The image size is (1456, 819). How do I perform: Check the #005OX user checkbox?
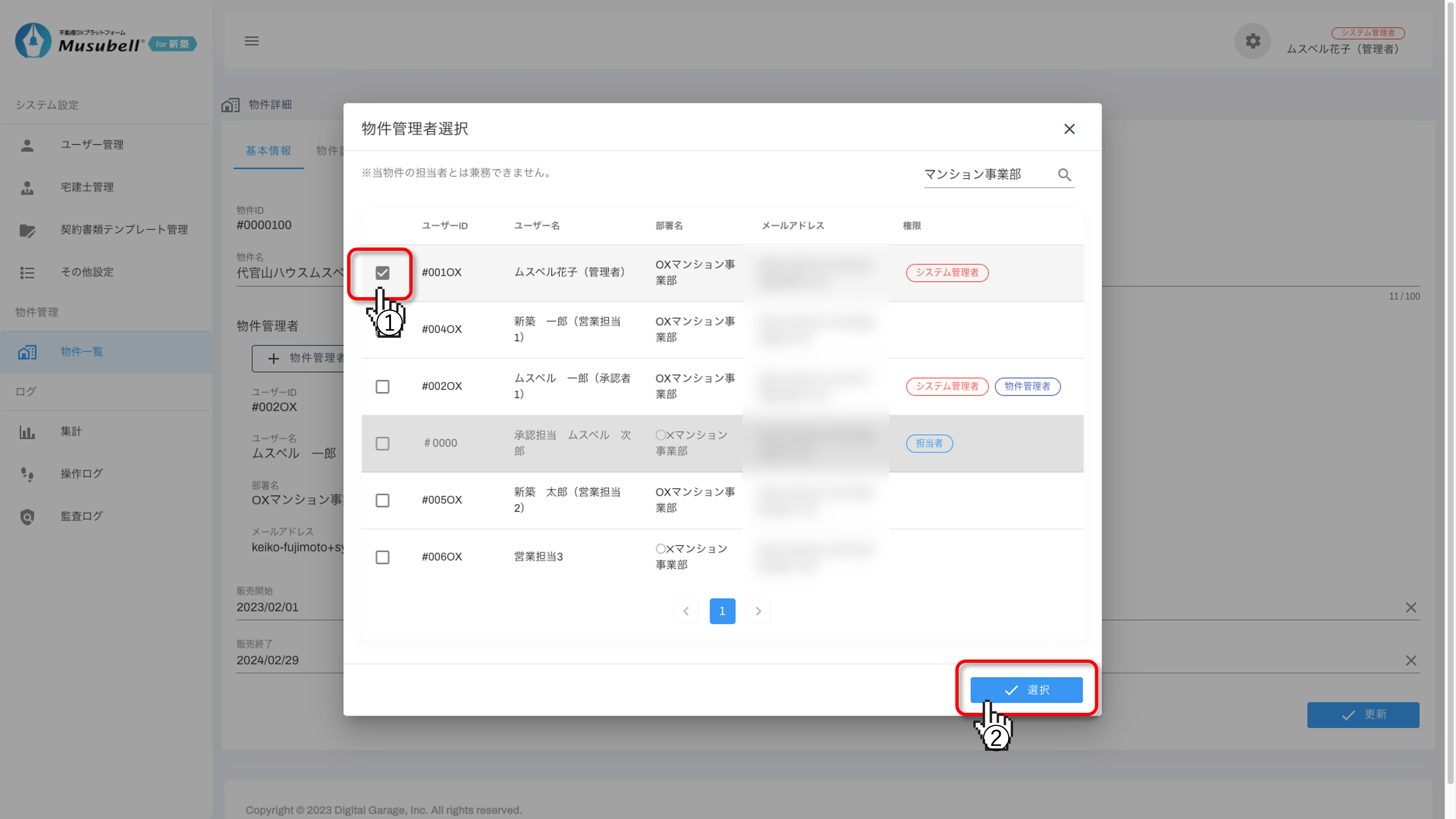click(x=382, y=500)
